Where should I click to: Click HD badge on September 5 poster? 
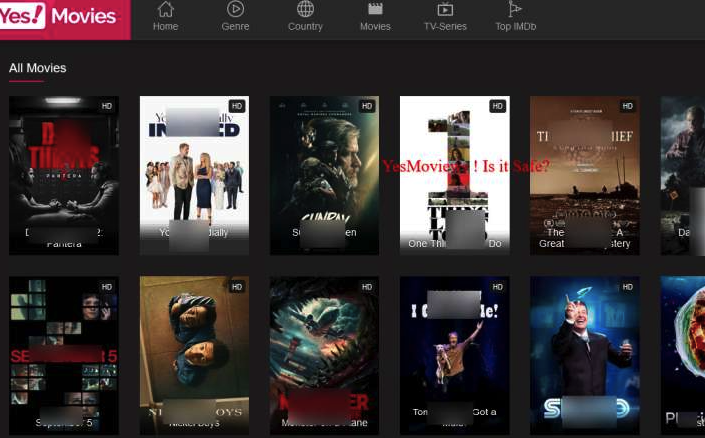(x=107, y=287)
